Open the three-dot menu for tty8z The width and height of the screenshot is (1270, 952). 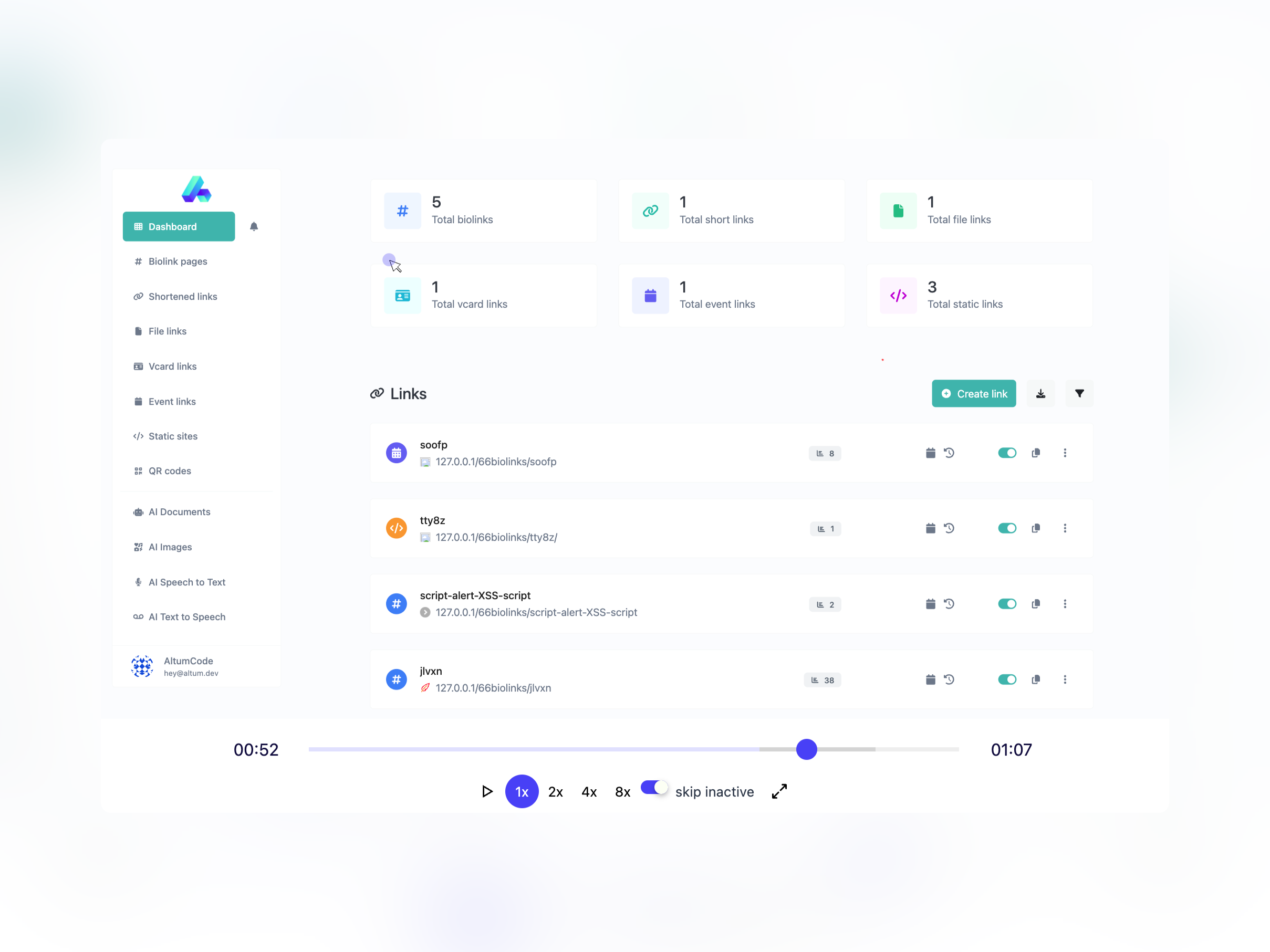click(1065, 528)
